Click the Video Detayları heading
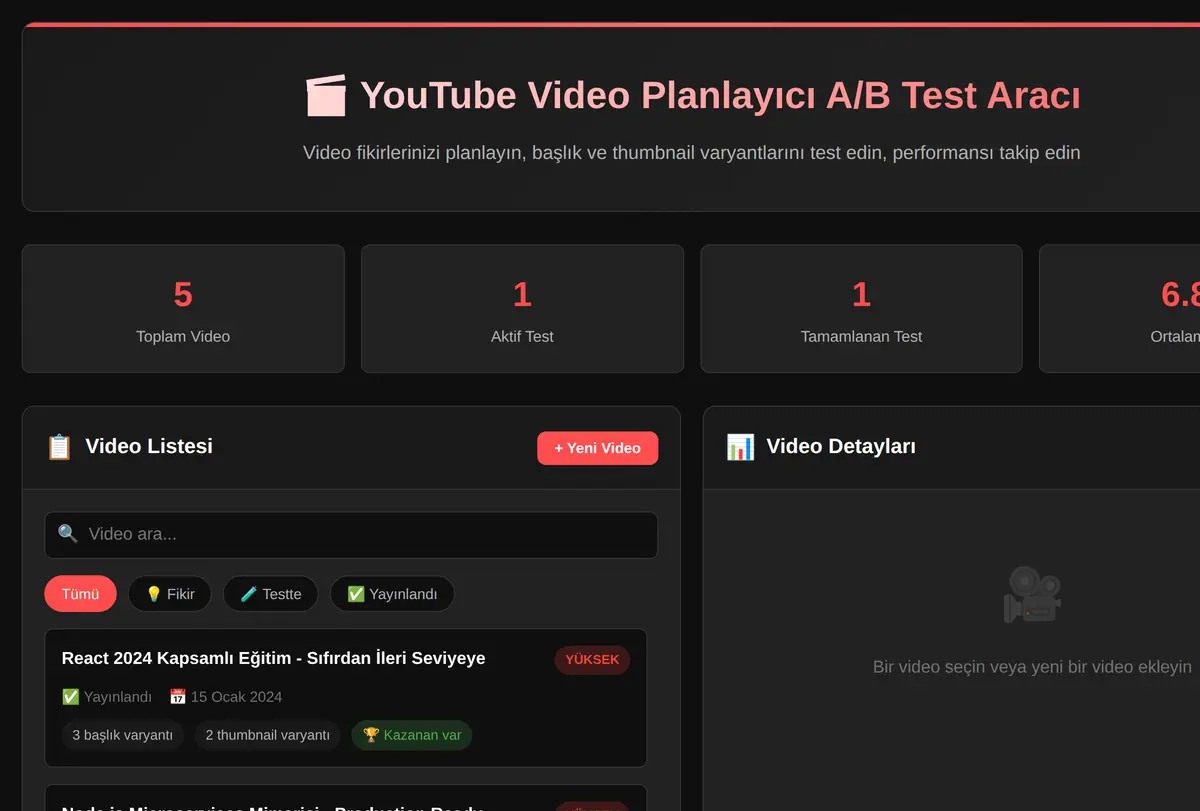 coord(841,446)
